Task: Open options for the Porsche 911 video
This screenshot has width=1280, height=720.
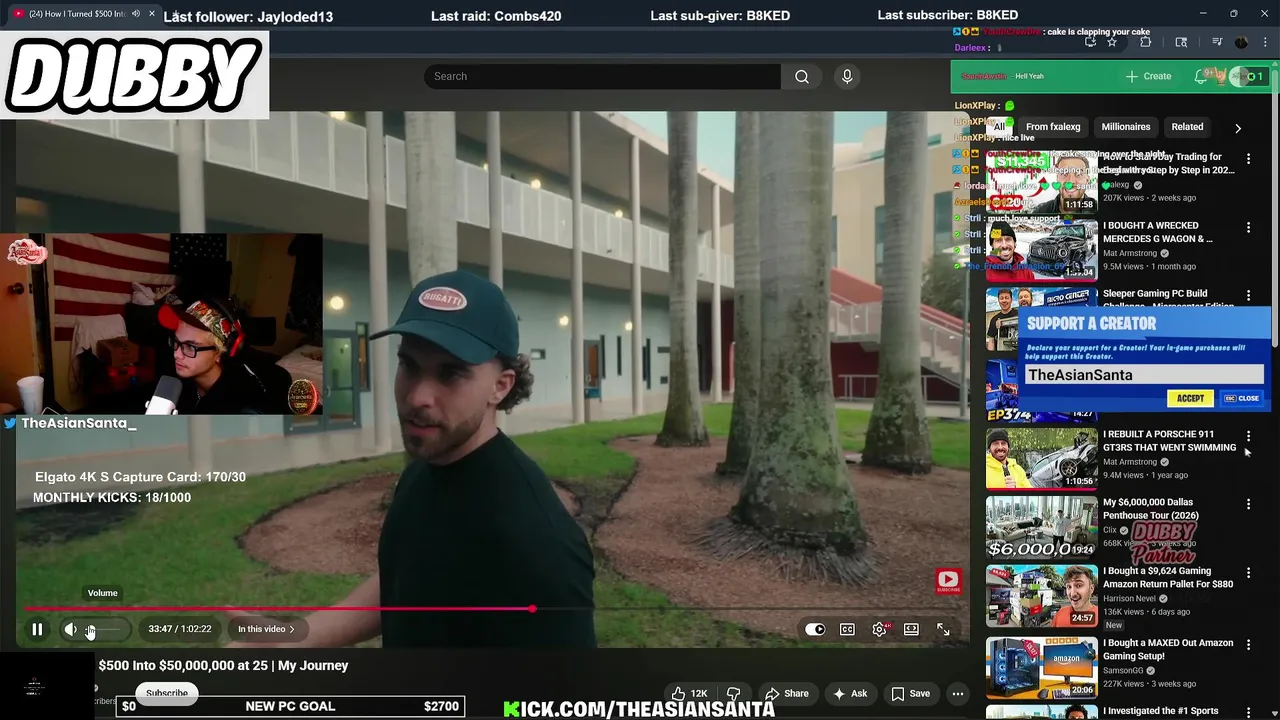Action: (1248, 437)
